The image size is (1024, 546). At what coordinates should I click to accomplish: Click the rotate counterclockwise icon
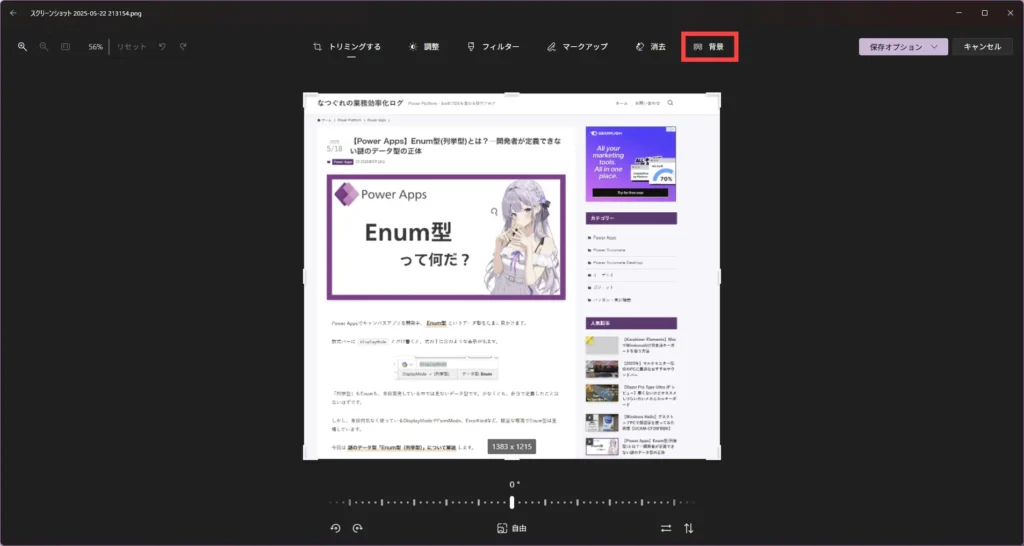(x=336, y=528)
